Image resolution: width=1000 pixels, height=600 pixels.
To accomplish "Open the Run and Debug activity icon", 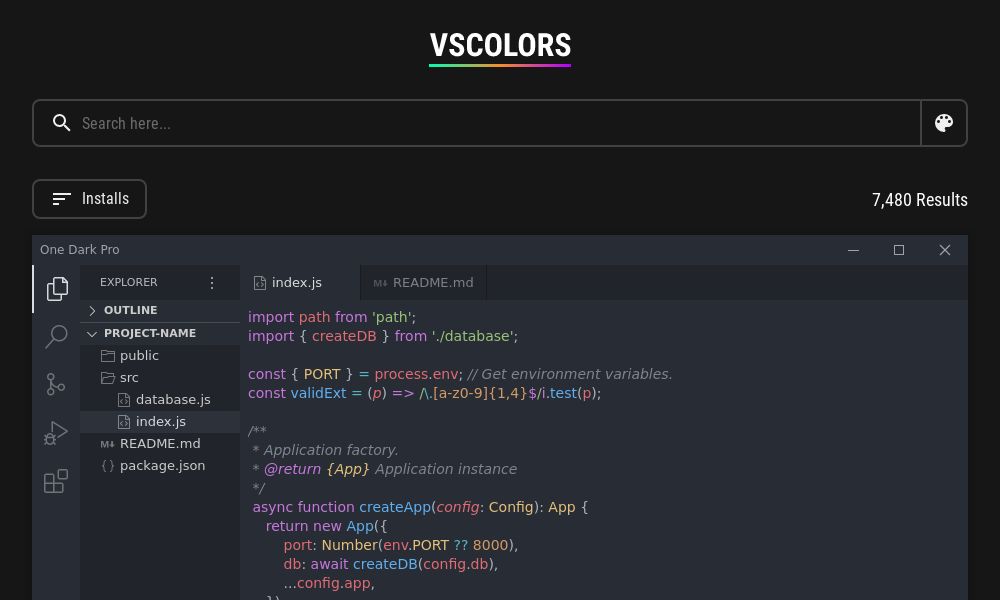I will [56, 433].
